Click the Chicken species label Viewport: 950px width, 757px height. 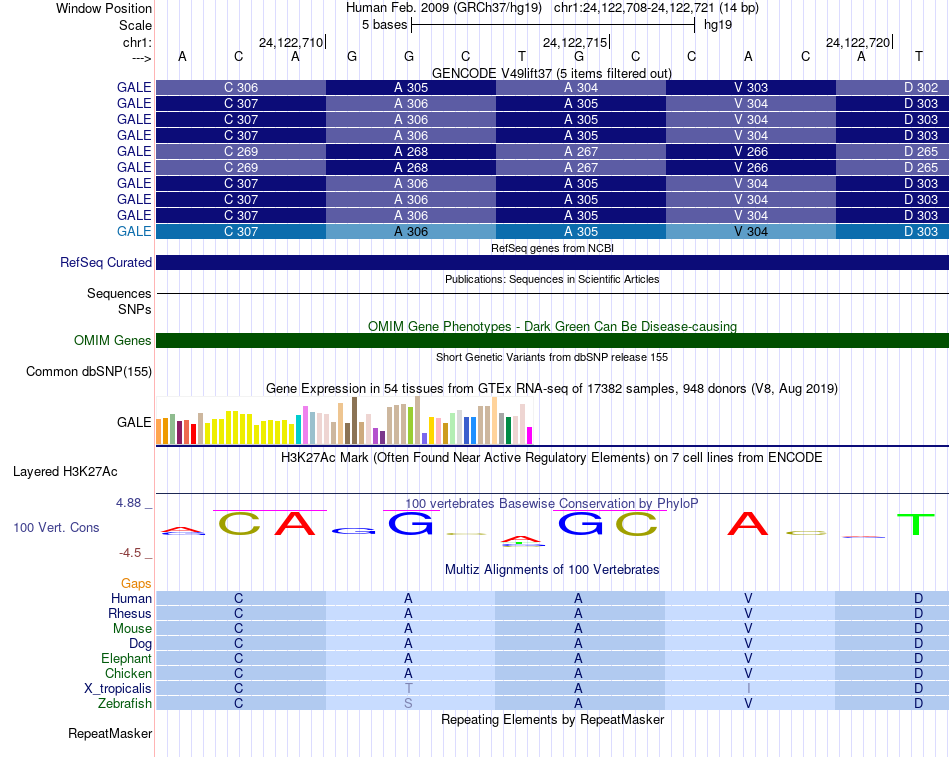(x=128, y=673)
